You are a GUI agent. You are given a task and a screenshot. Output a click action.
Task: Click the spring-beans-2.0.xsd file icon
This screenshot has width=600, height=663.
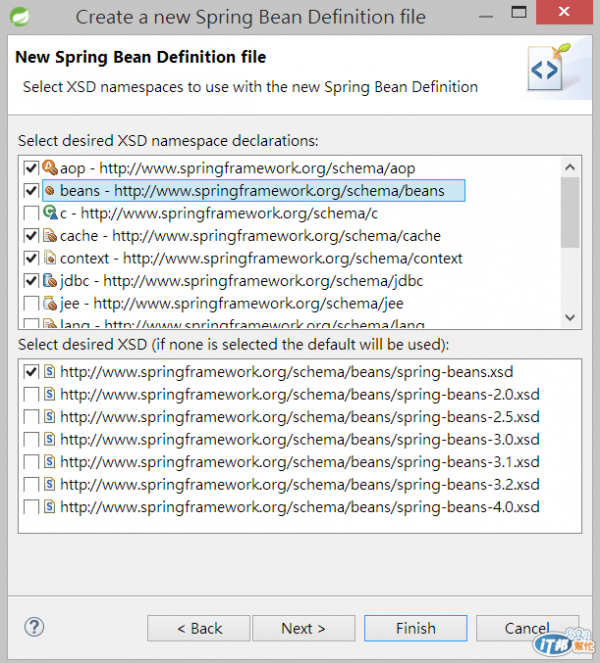50,394
